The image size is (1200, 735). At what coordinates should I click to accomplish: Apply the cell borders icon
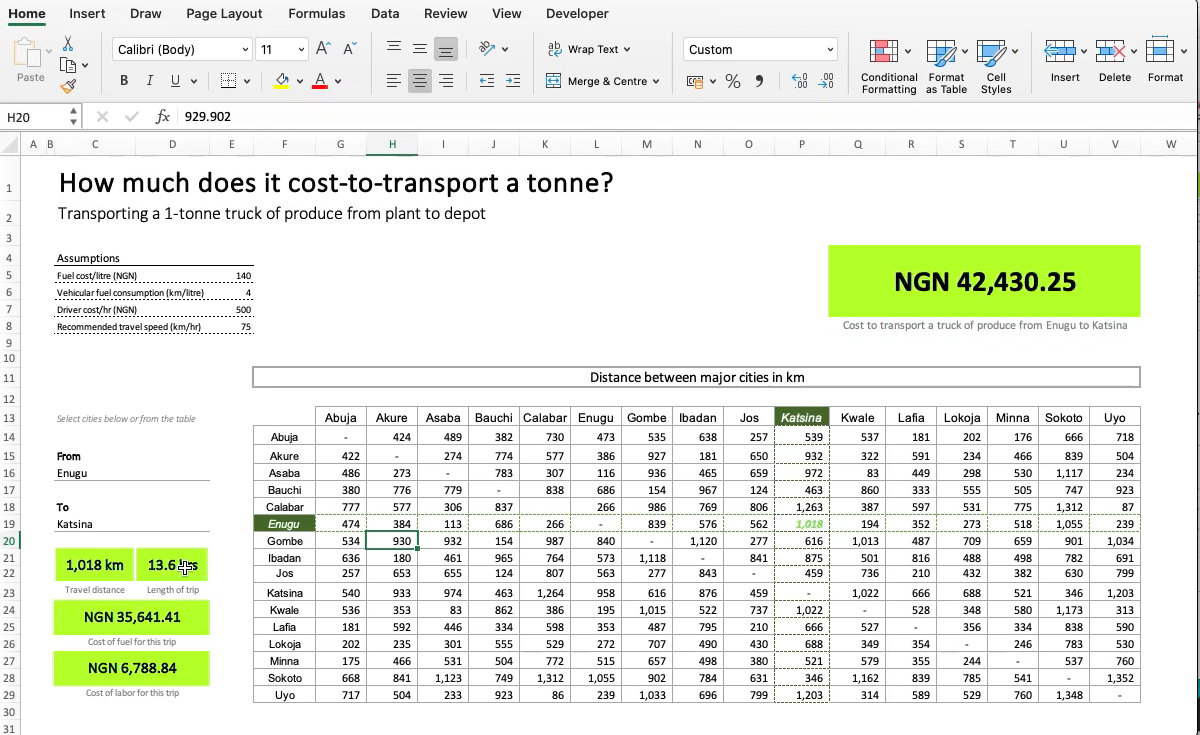coord(228,81)
